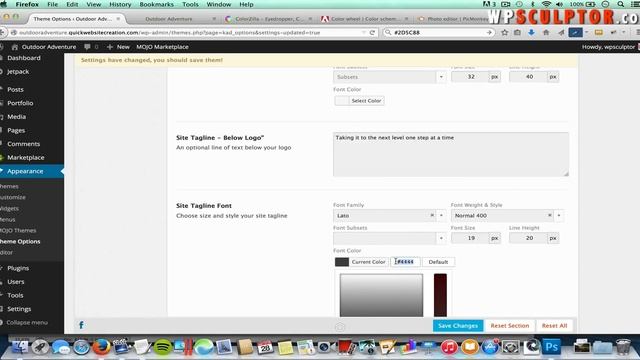Go to the Firefox home page icon

[x=546, y=32]
